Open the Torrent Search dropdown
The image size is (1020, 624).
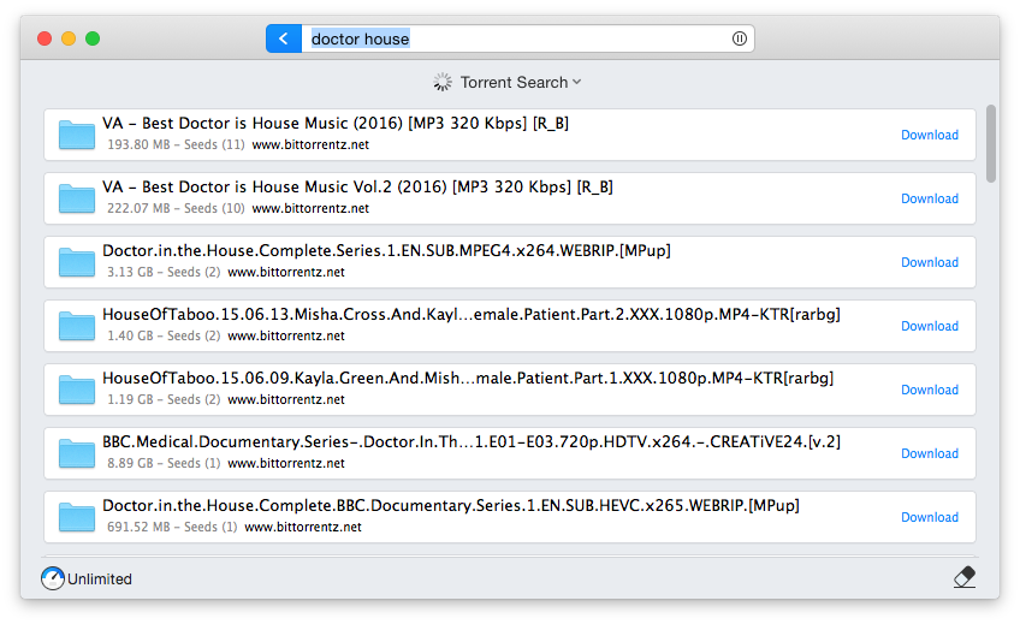click(520, 82)
